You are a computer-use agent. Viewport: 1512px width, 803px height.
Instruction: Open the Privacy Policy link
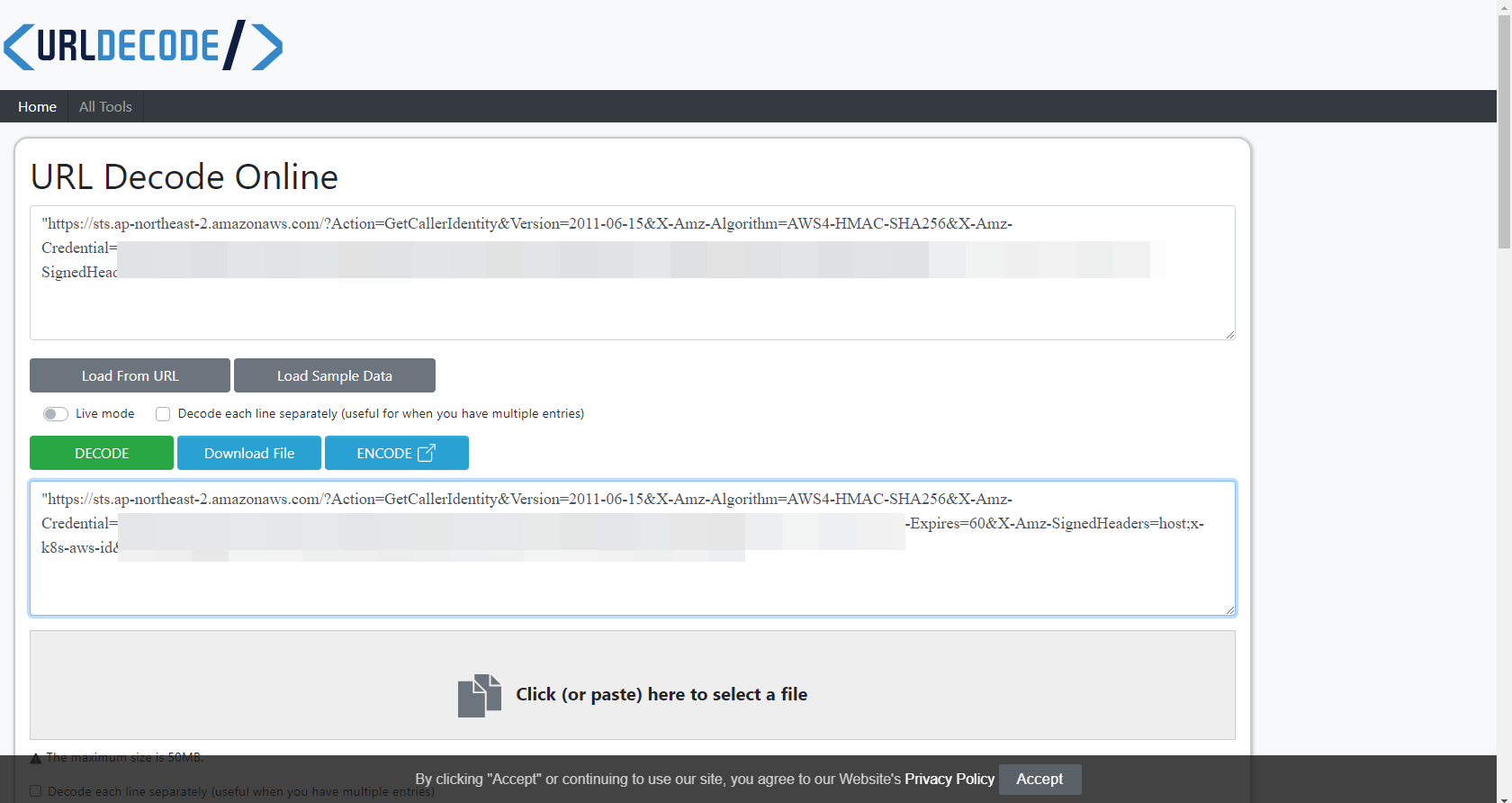click(x=949, y=779)
